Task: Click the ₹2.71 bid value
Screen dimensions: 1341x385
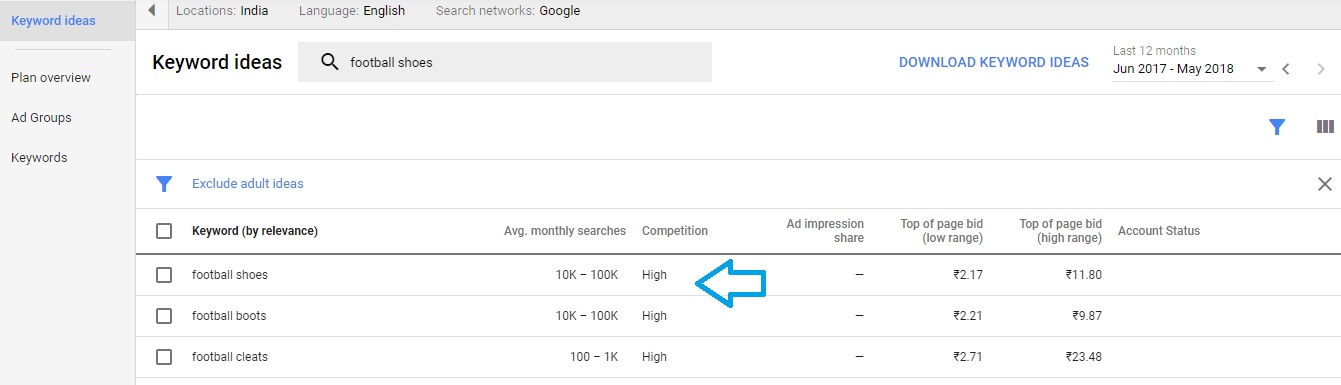Action: click(x=968, y=357)
